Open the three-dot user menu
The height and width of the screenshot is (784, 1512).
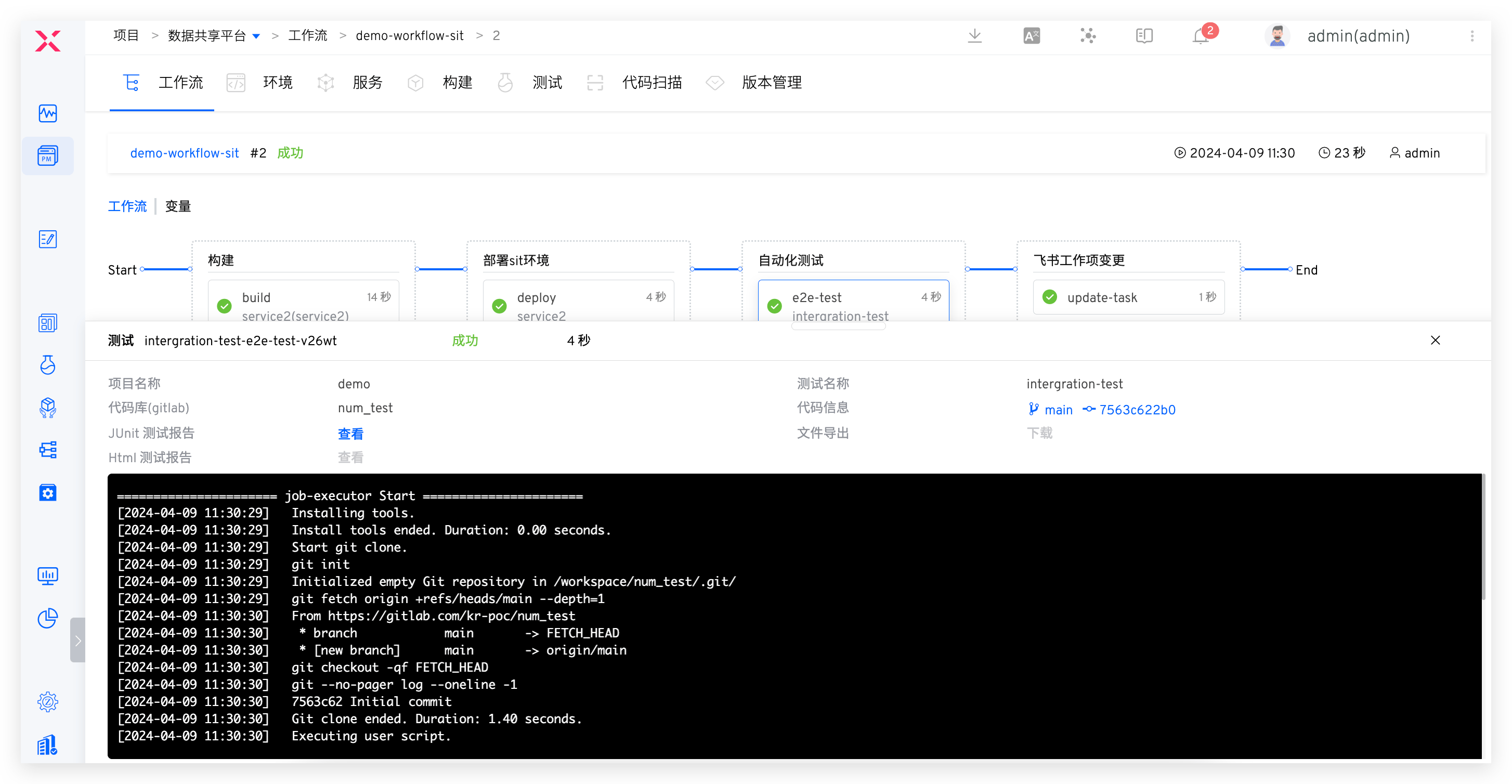(1471, 36)
